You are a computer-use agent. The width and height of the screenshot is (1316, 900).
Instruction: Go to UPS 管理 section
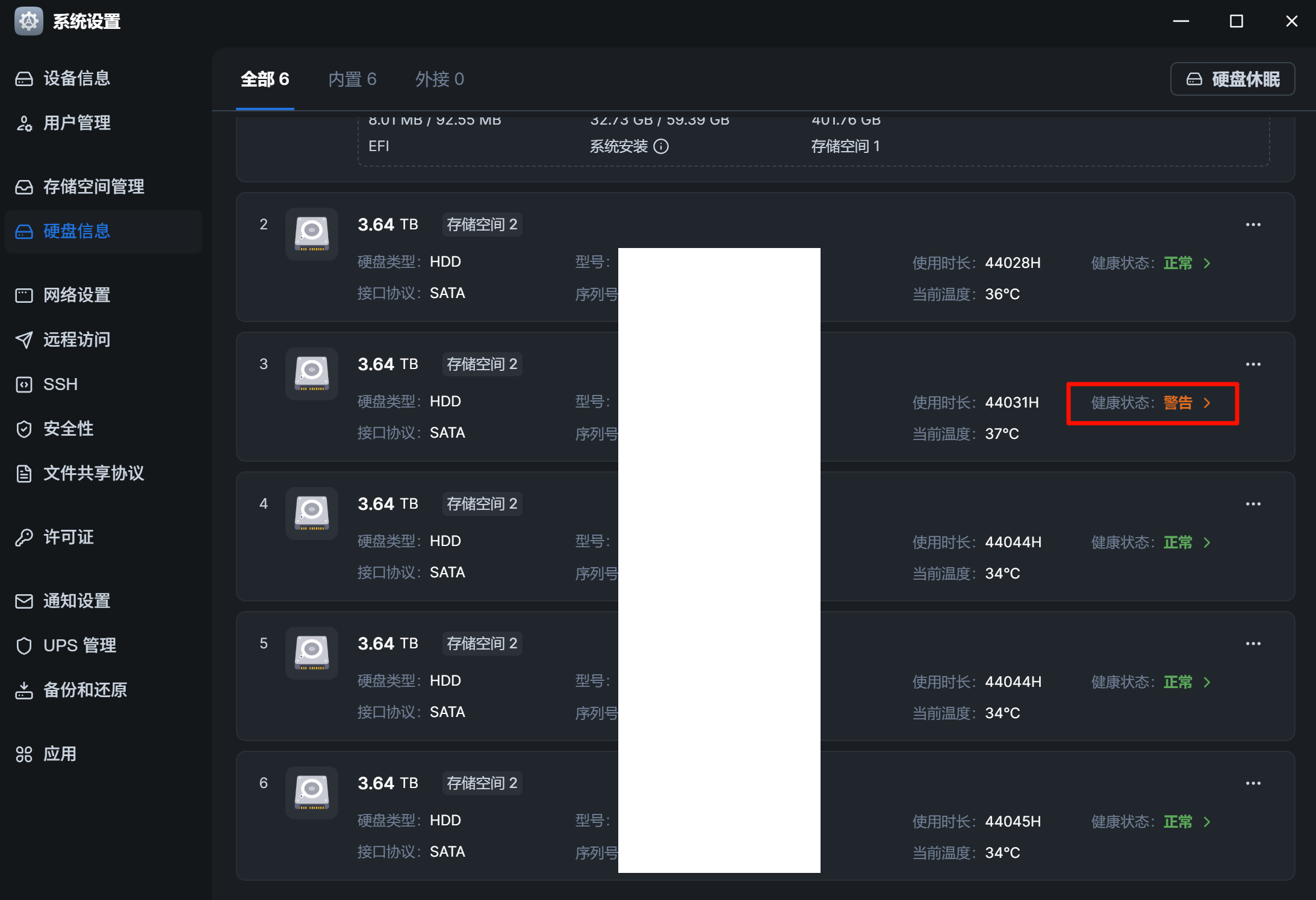[x=79, y=645]
